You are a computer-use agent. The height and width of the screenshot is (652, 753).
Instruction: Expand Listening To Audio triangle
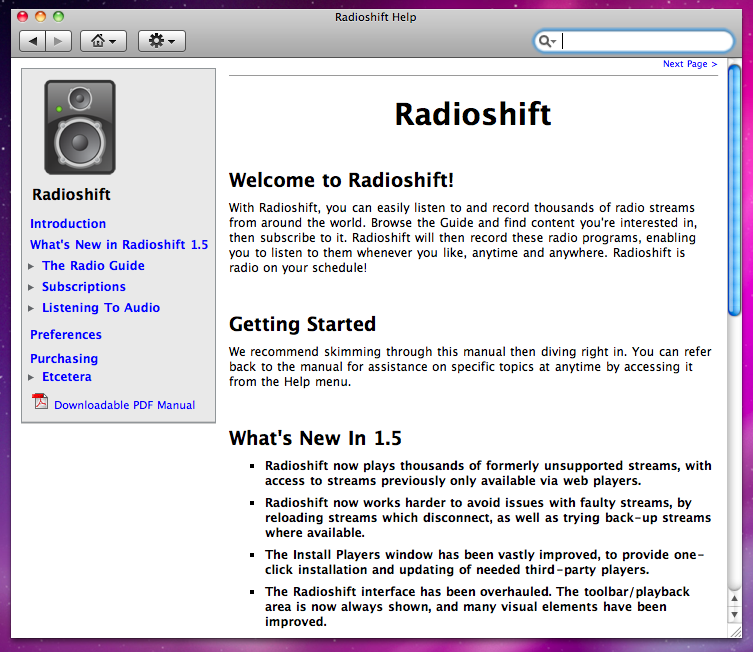31,309
